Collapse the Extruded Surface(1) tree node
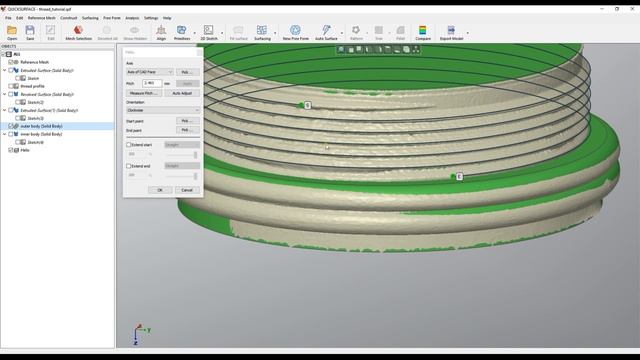640x360 pixels. click(x=5, y=110)
